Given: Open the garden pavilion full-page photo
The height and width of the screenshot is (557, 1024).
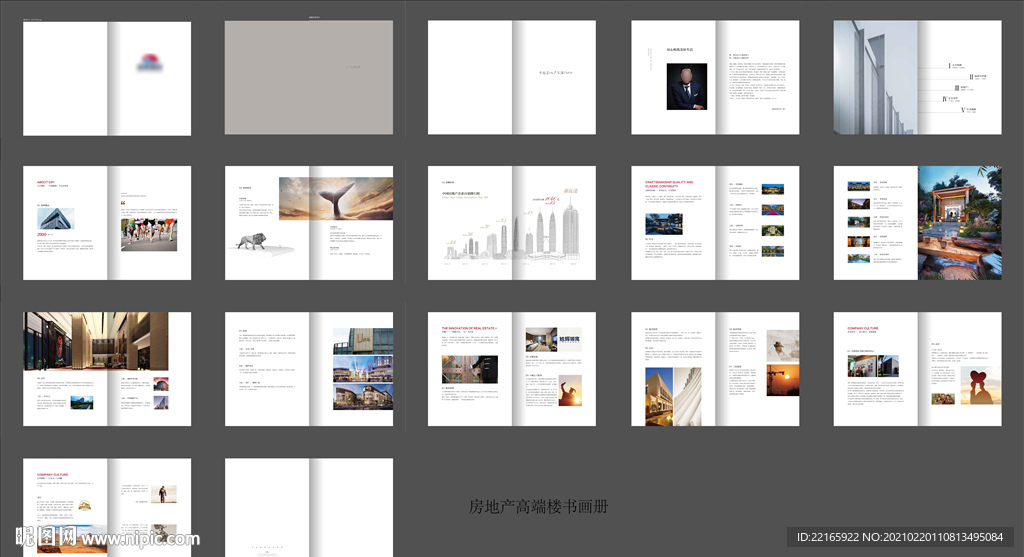Looking at the screenshot, I should (x=960, y=223).
